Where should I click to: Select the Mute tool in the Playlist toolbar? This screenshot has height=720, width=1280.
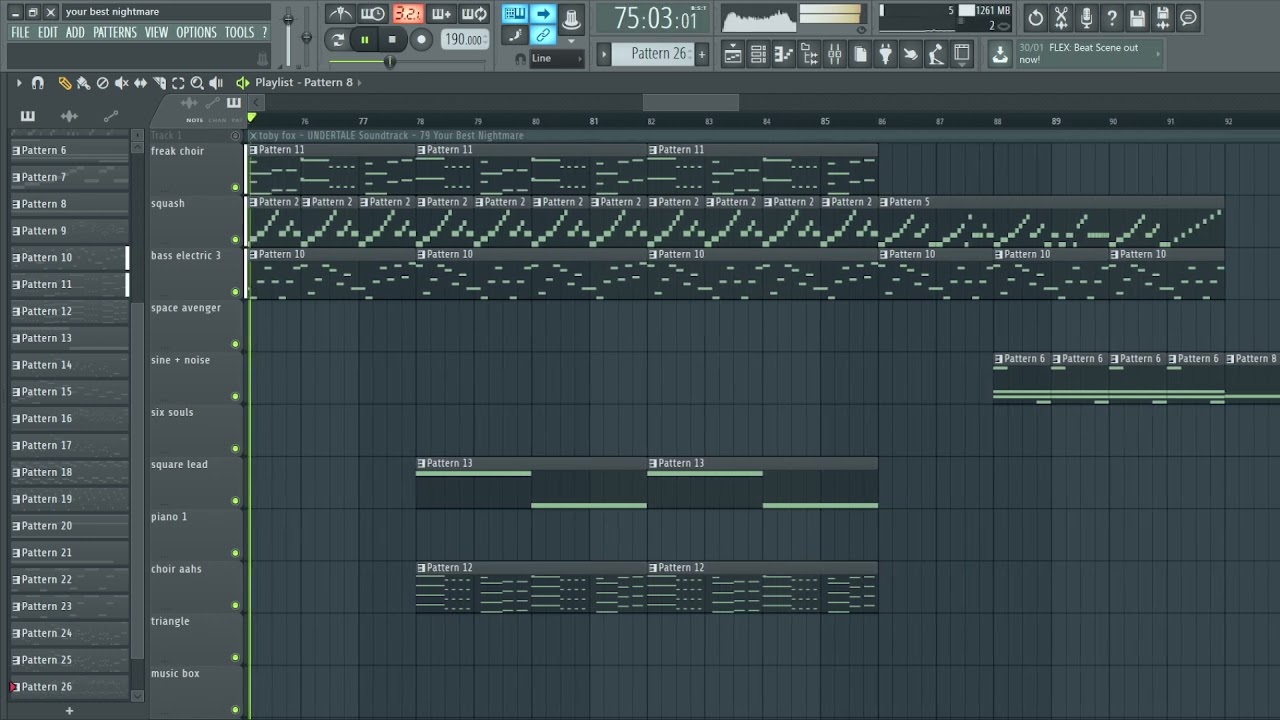pyautogui.click(x=122, y=83)
